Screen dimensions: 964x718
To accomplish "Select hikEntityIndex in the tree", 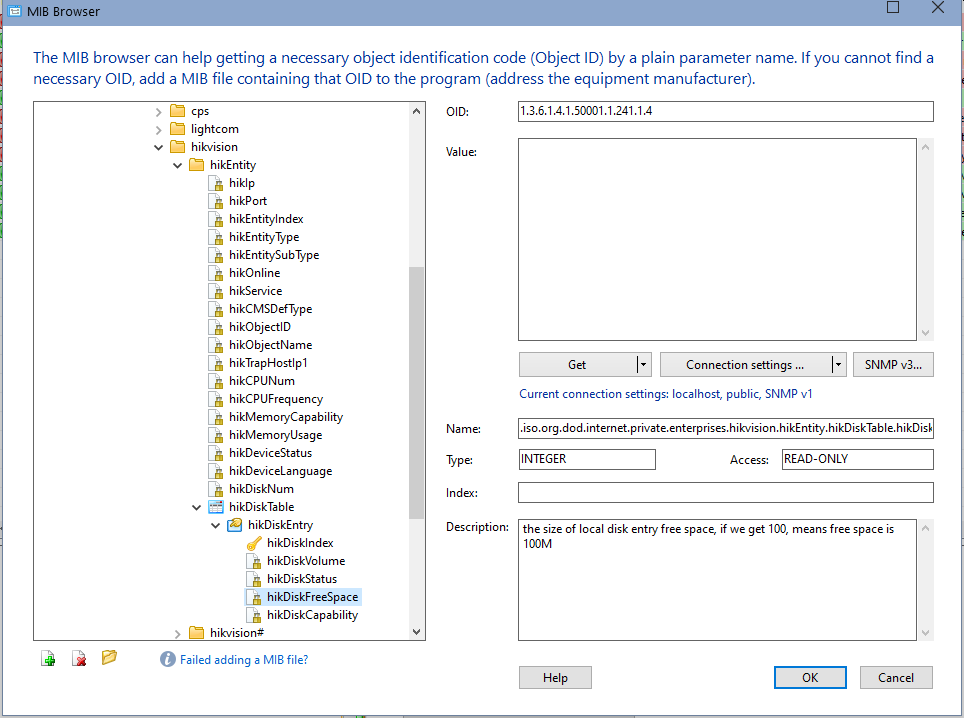I will click(266, 219).
